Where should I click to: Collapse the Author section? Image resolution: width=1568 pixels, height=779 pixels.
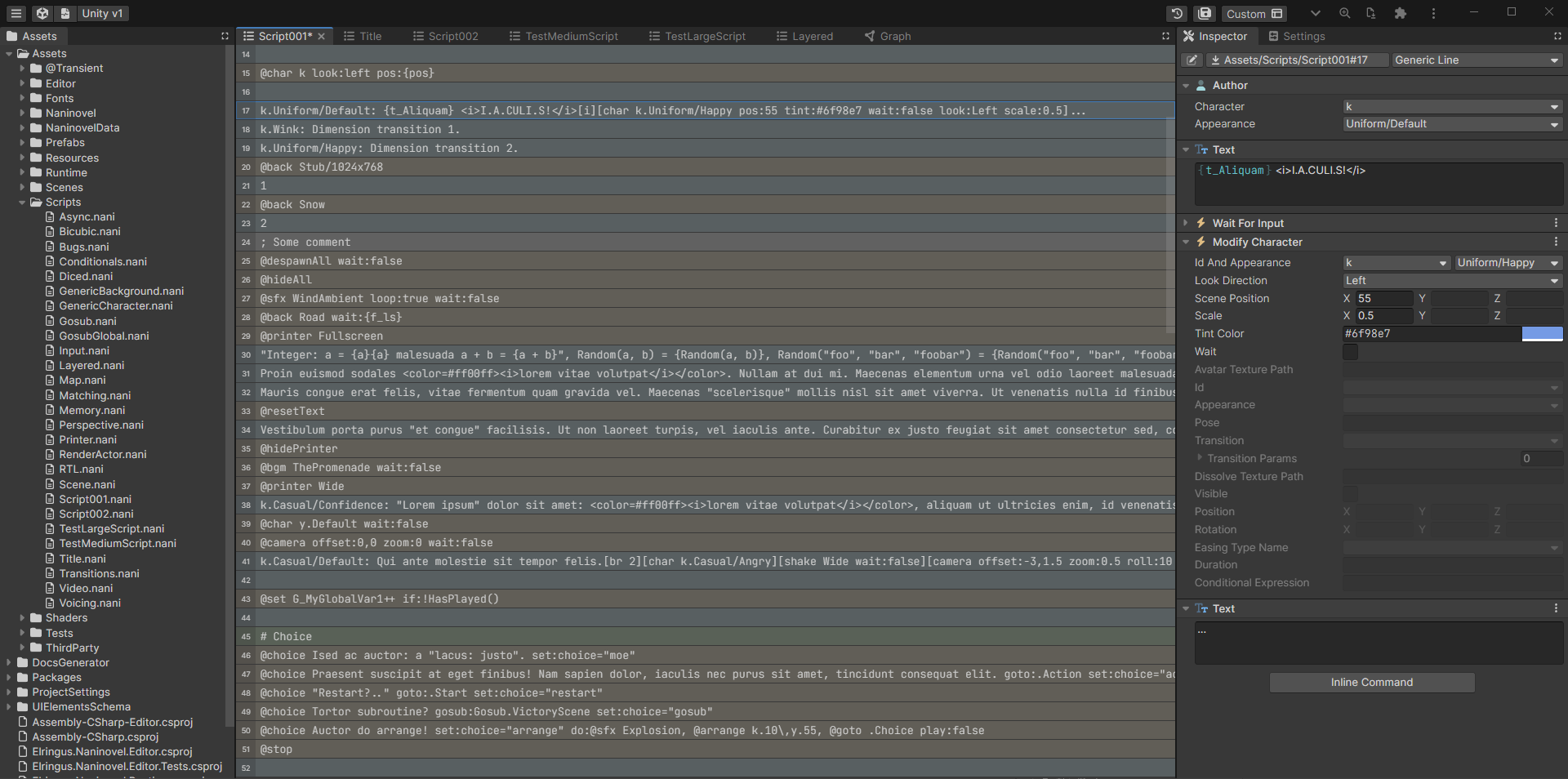click(x=1186, y=86)
